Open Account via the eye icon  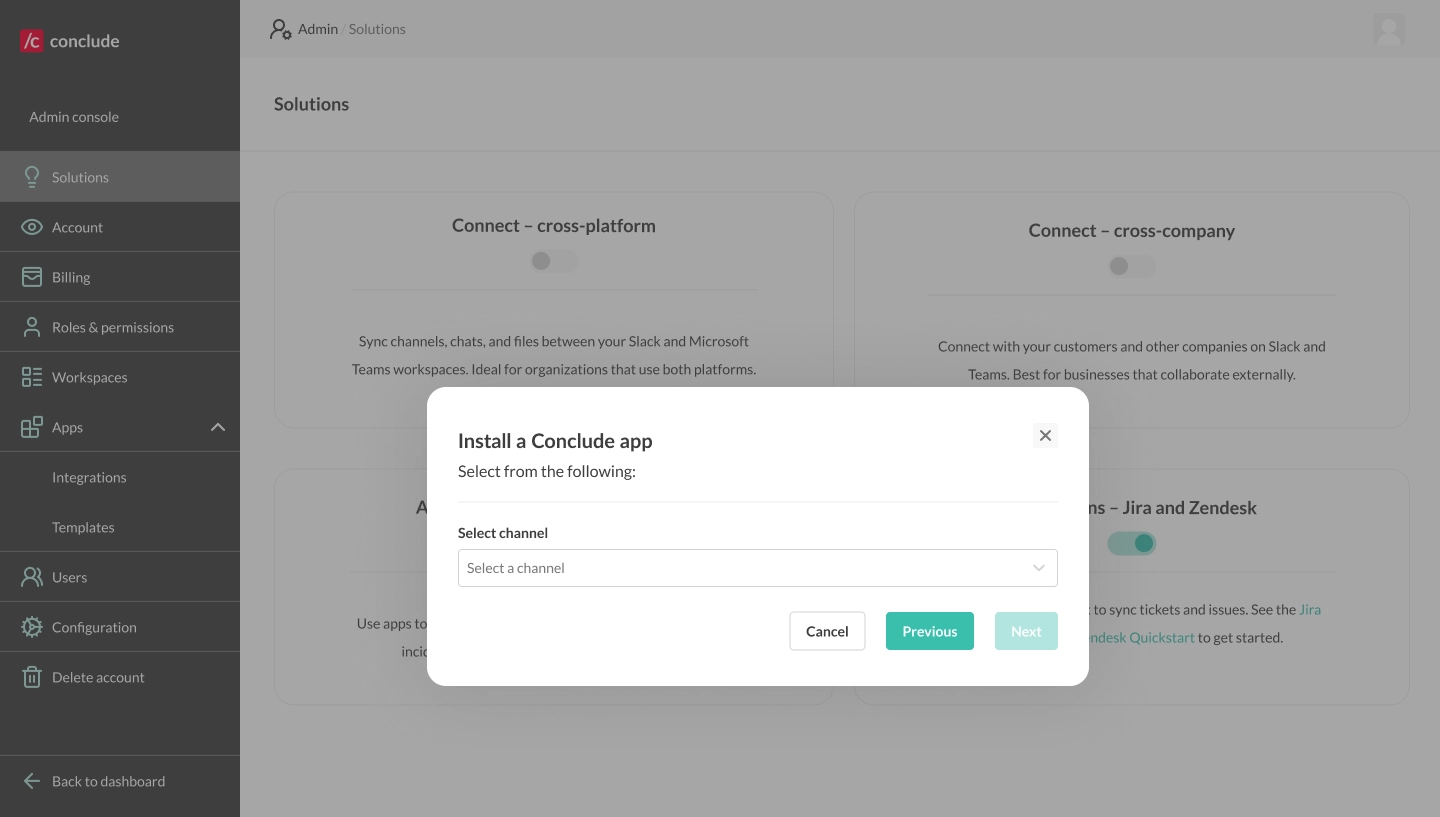coord(32,227)
